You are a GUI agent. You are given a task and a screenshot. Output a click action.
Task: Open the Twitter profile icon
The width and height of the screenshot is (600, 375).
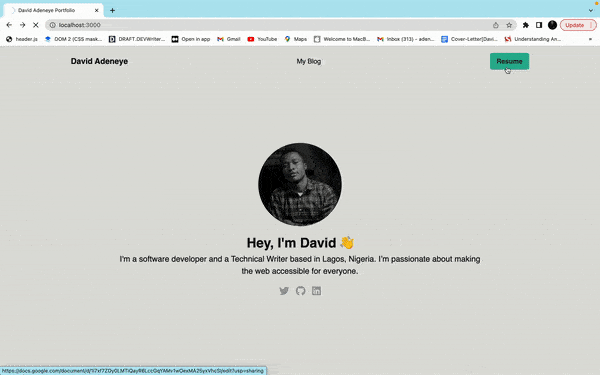(x=284, y=291)
